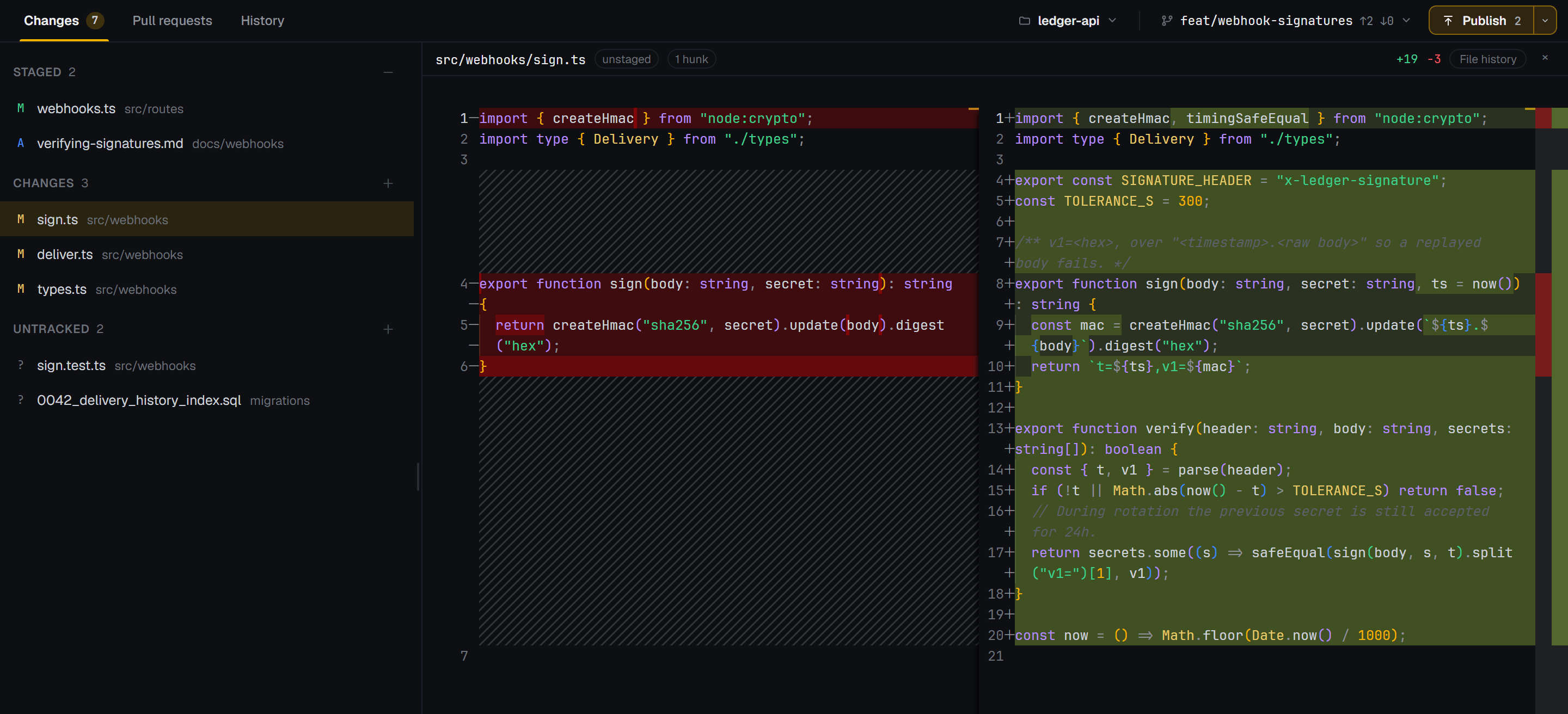Open the ledger-api repository dropdown
The width and height of the screenshot is (1568, 714).
(x=1069, y=21)
